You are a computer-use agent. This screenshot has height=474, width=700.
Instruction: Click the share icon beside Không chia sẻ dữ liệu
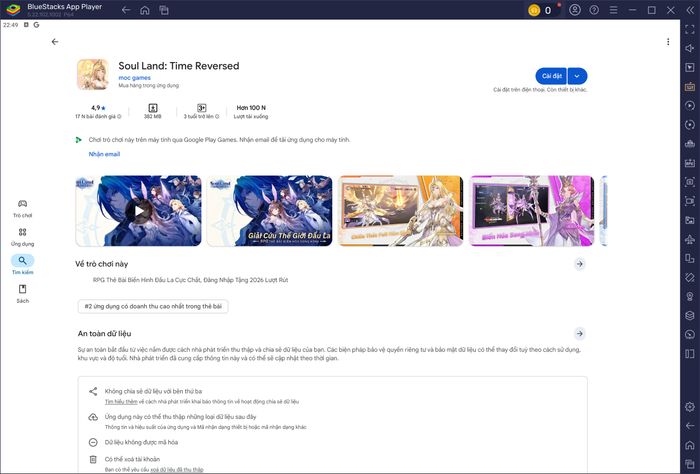(x=93, y=391)
